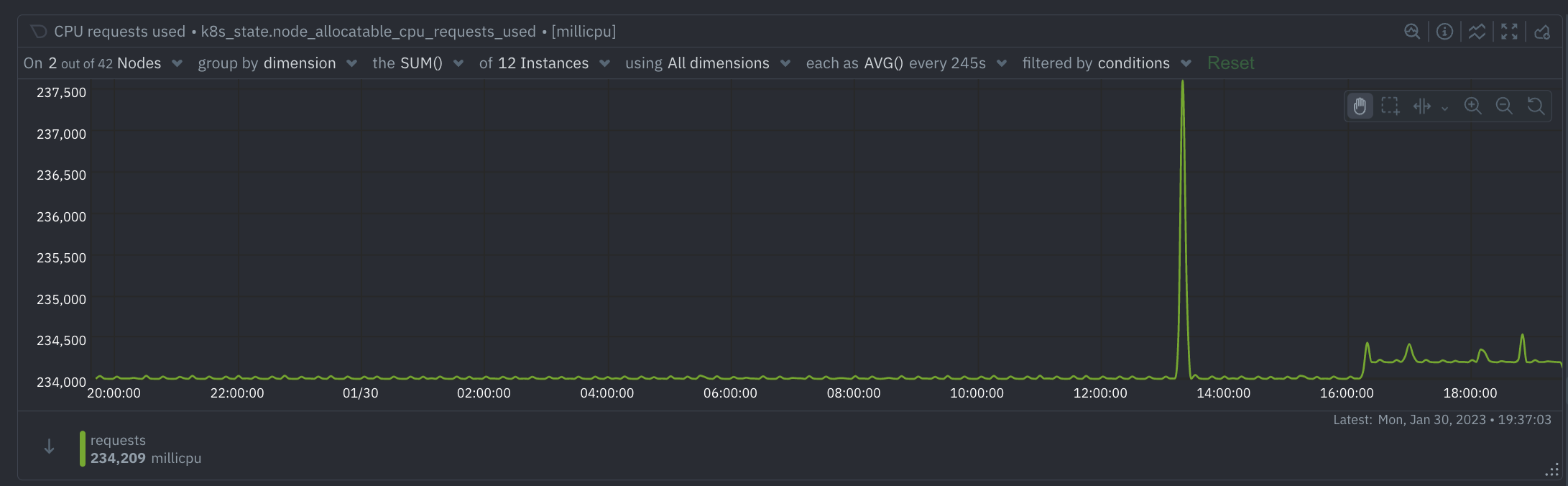
Task: Click the Reset filters link
Action: click(1230, 63)
